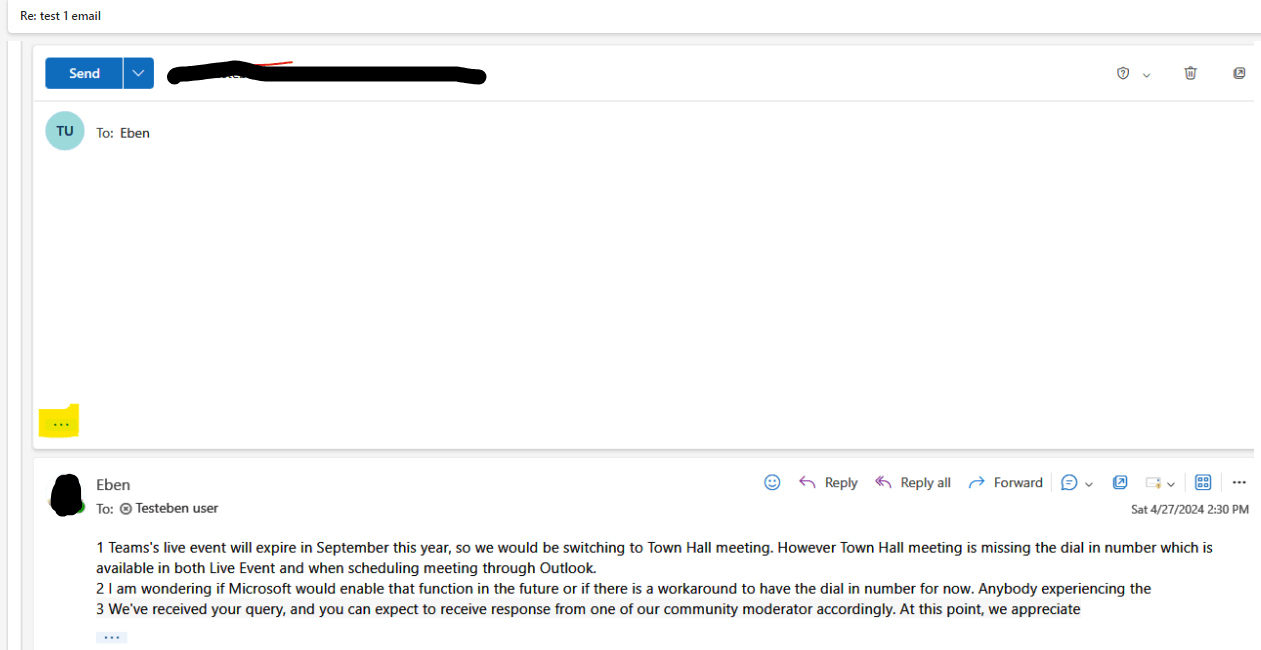The width and height of the screenshot is (1261, 650).
Task: Open more actions for Eben's message
Action: coord(1239,482)
